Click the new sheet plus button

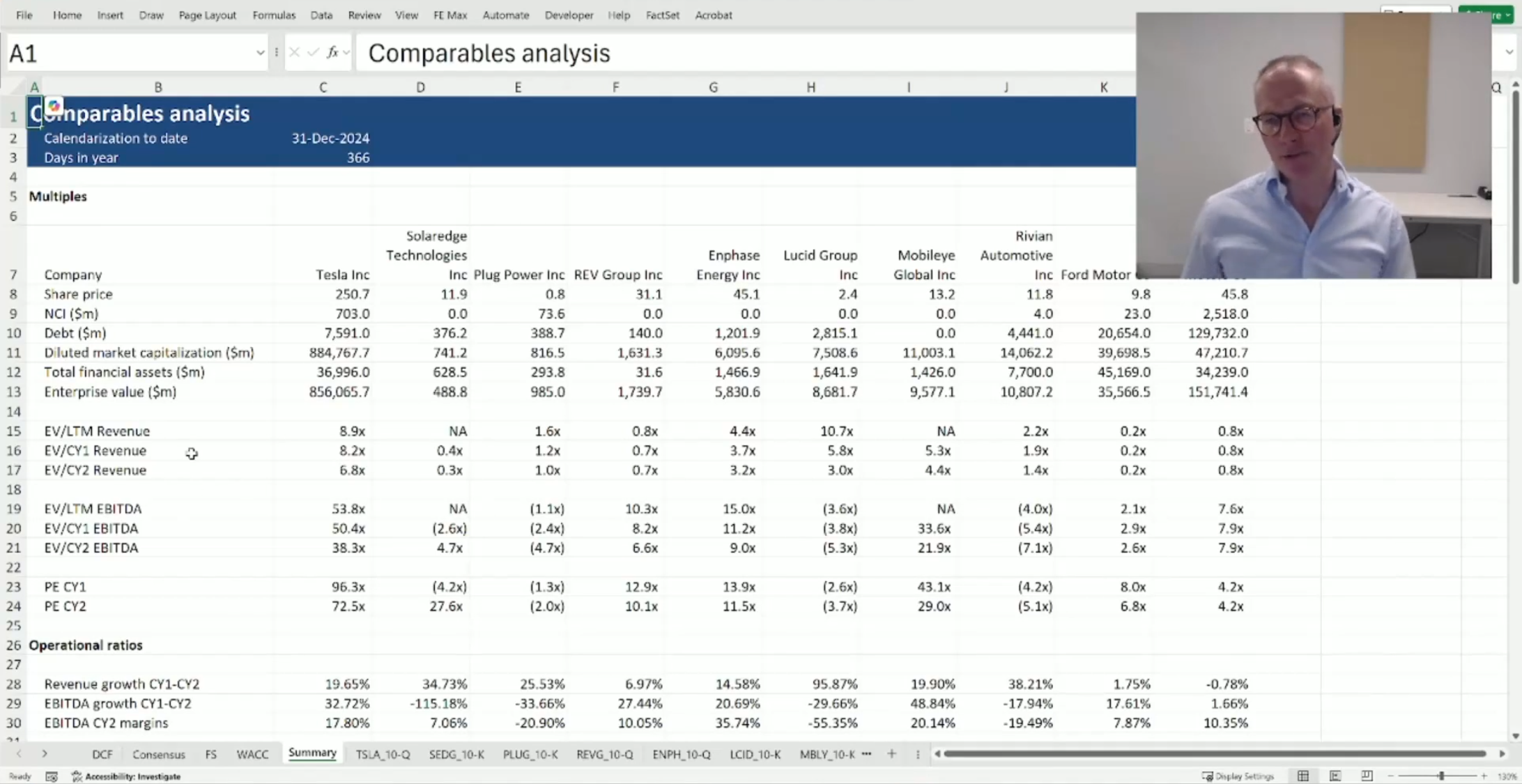click(x=891, y=753)
